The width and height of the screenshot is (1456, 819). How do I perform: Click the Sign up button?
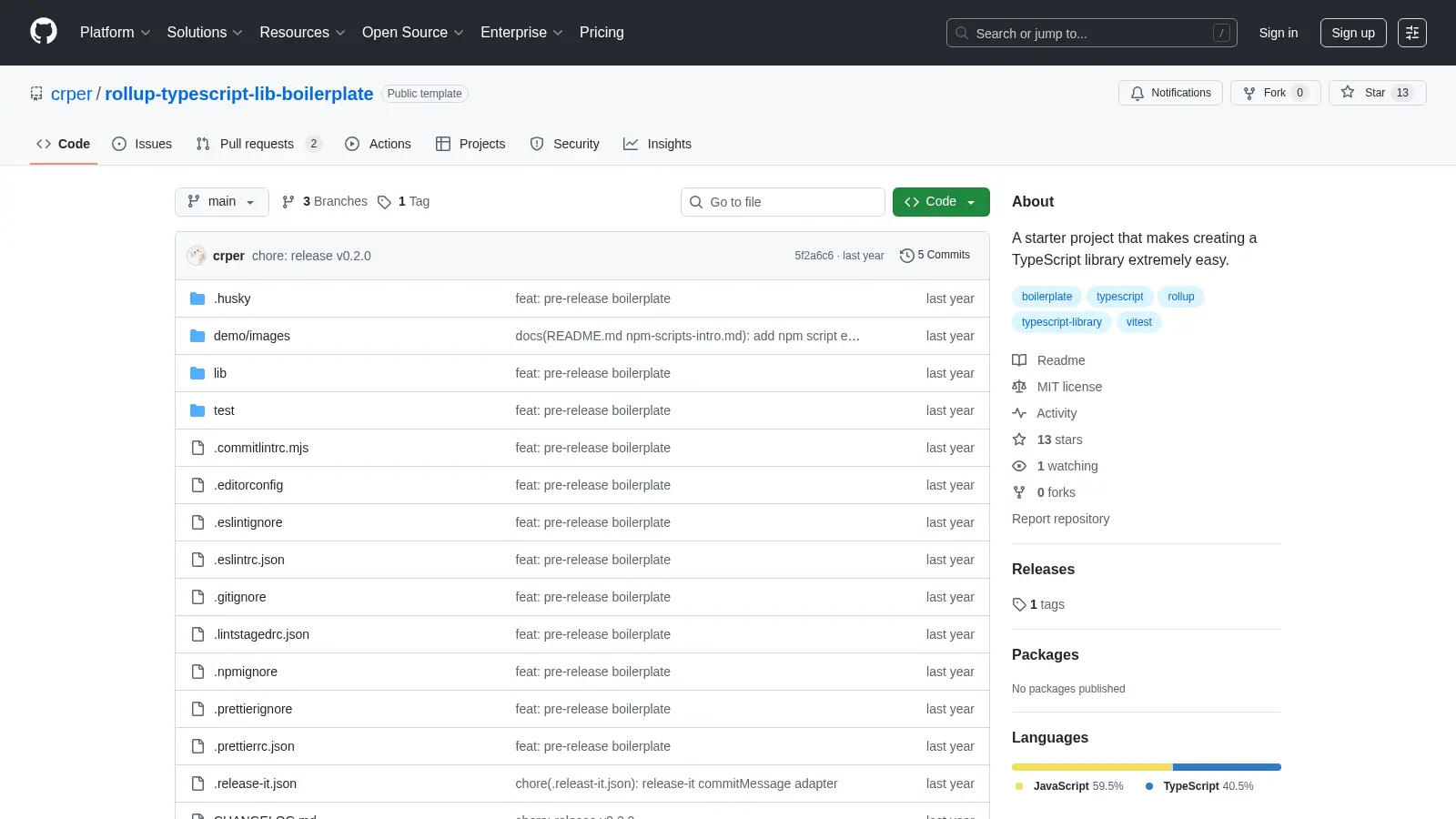1353,33
